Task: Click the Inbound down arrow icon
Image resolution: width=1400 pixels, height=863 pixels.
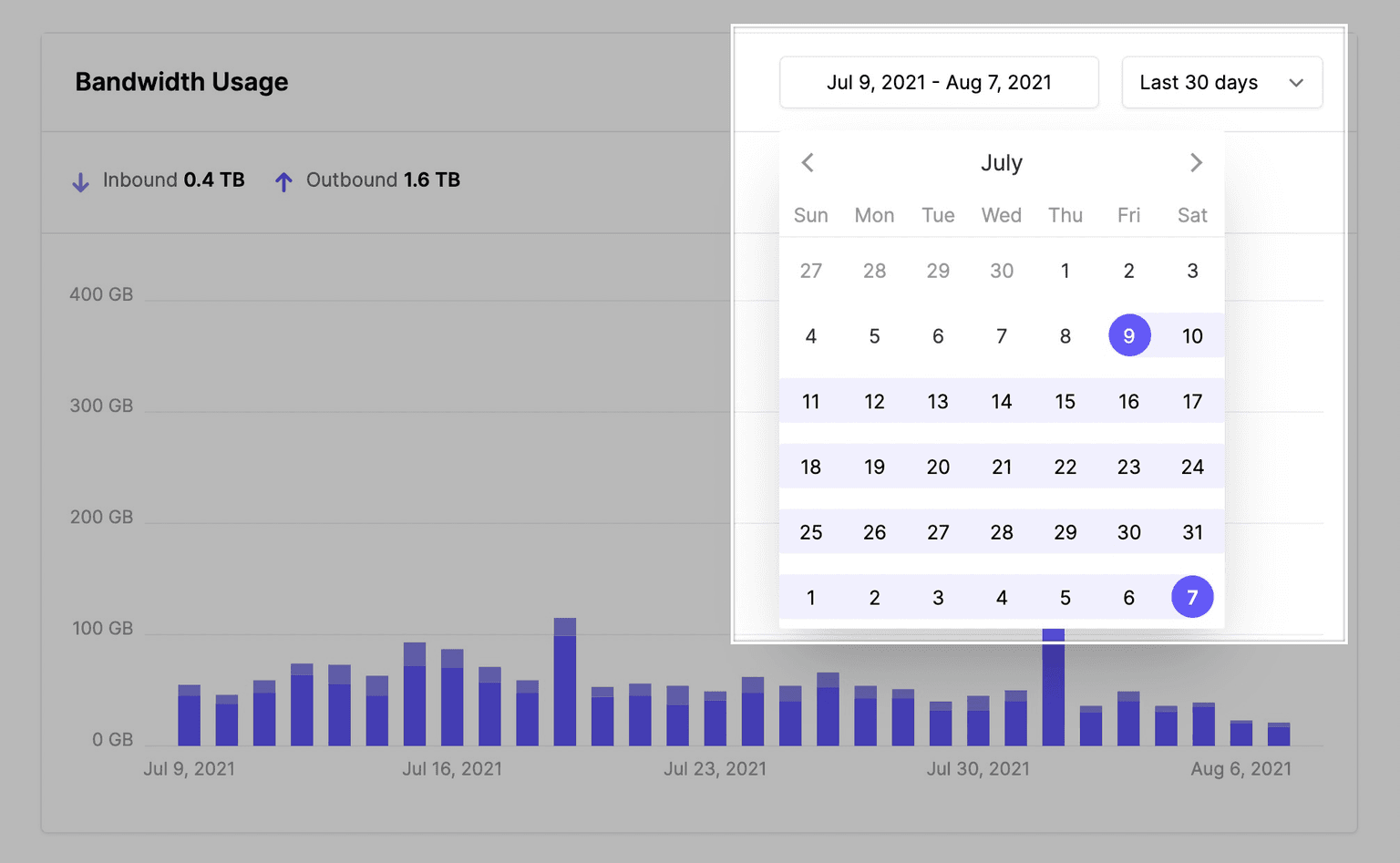Action: (x=81, y=182)
